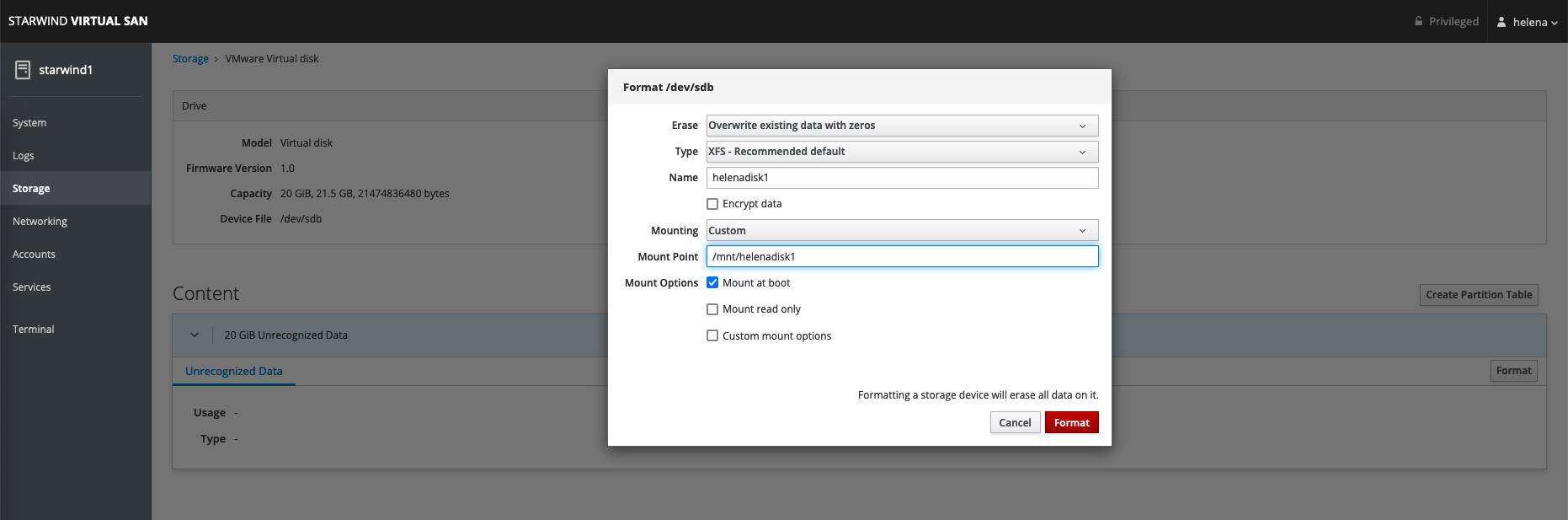The image size is (1568, 520).
Task: Uncheck the Mount at boot option
Action: click(x=712, y=283)
